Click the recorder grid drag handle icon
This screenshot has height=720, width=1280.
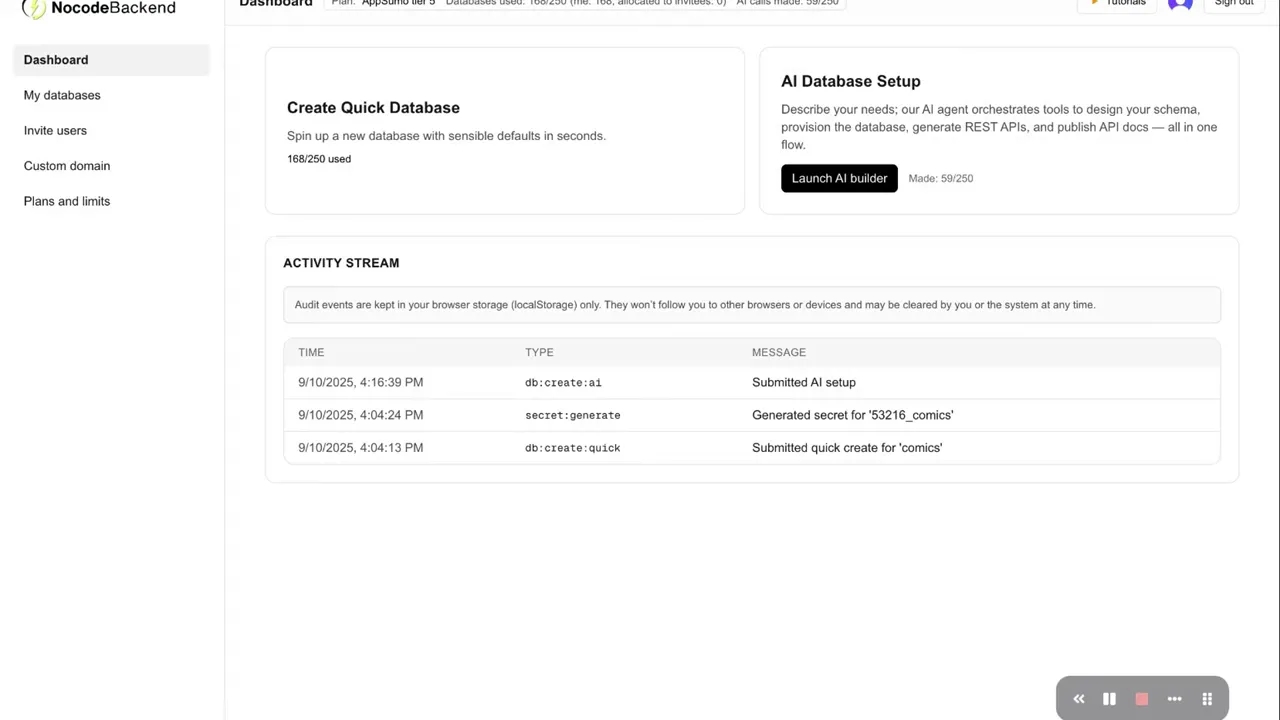[x=1207, y=699]
